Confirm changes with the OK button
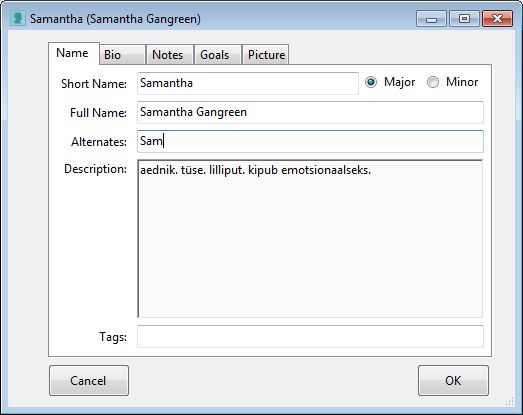 point(453,381)
